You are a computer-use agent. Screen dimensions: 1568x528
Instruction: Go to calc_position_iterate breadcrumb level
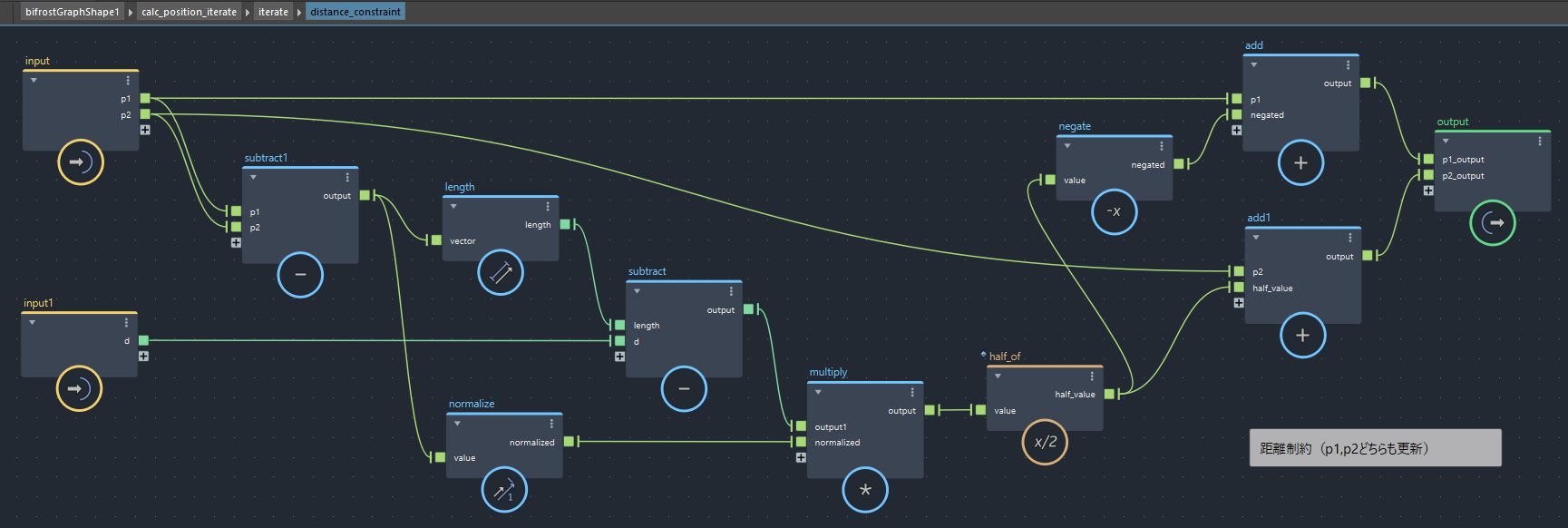point(189,12)
